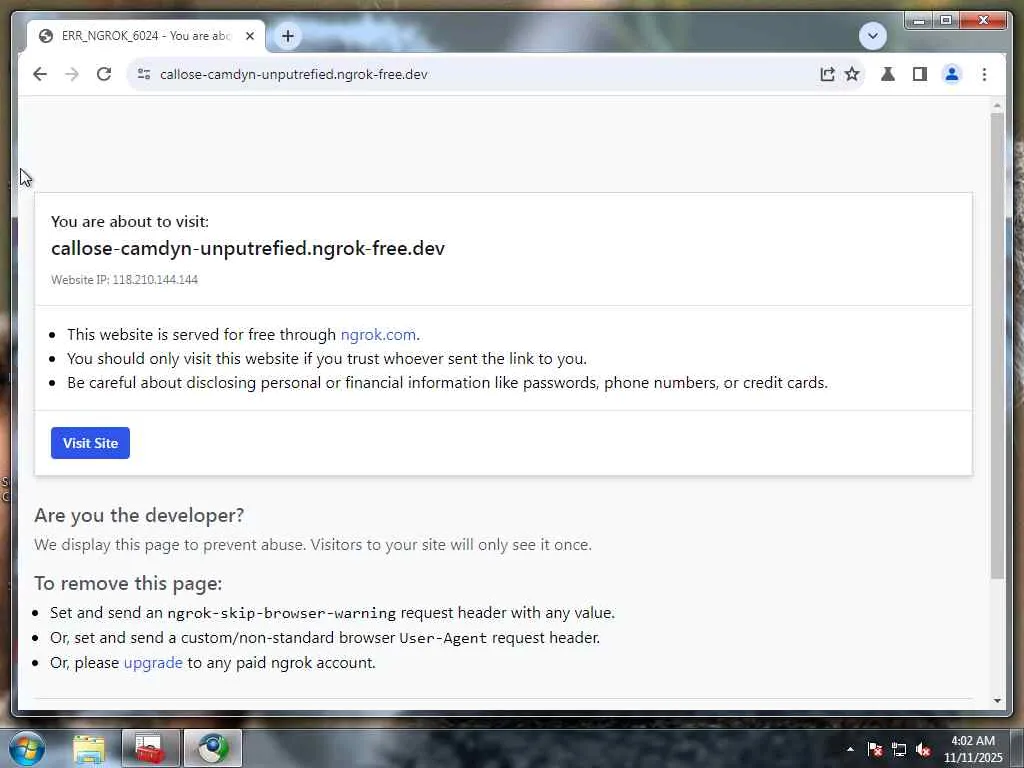The image size is (1024, 768).
Task: Open the Action Center flag icon
Action: coord(875,749)
